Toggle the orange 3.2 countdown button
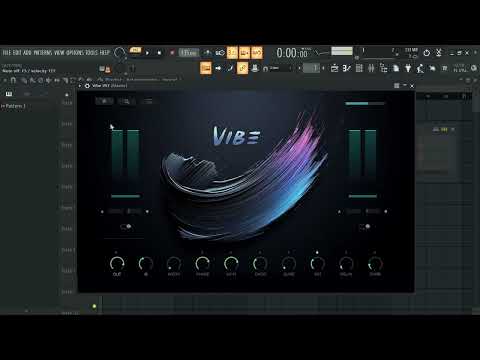Screen dimensions: 480x360 (x=232, y=53)
